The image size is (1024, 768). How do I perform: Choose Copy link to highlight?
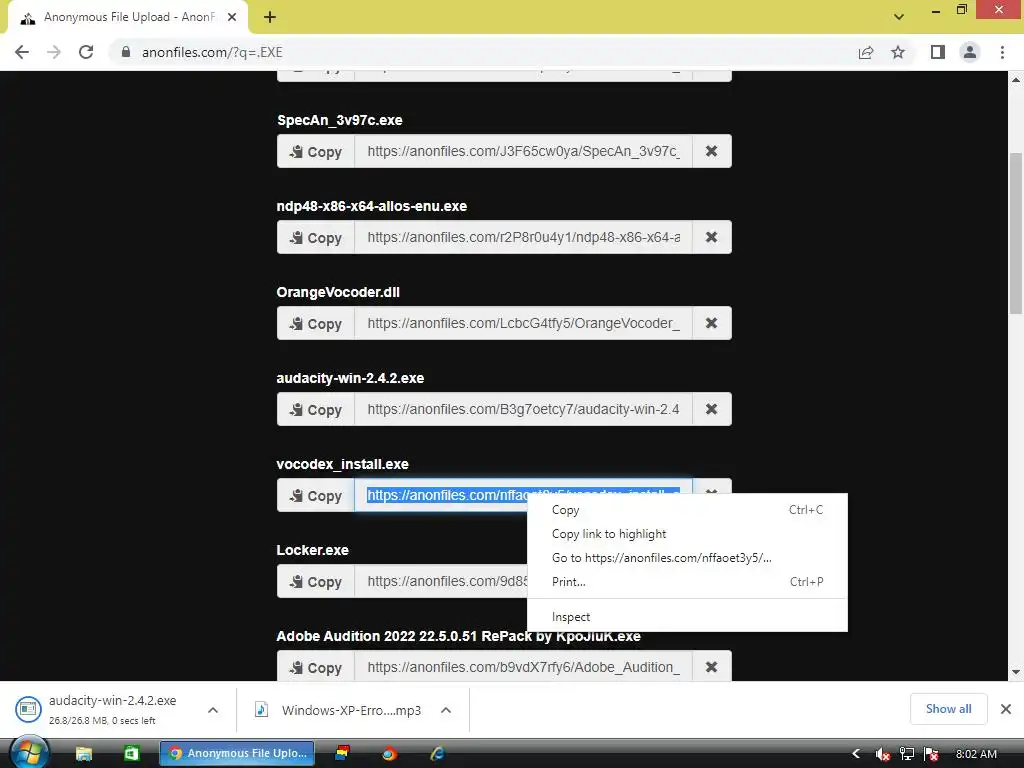[x=687, y=534]
